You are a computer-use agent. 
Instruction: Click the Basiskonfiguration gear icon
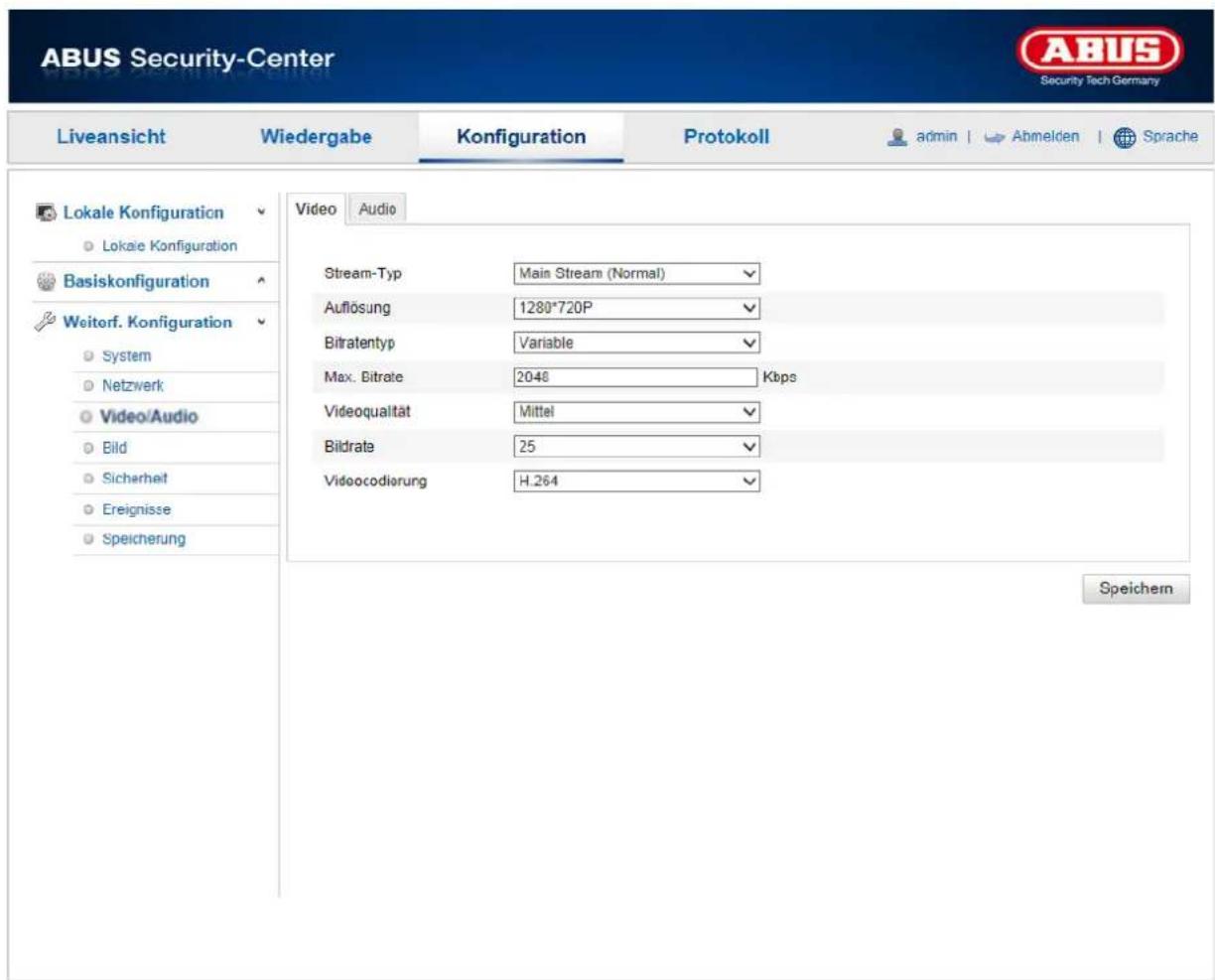pyautogui.click(x=45, y=282)
